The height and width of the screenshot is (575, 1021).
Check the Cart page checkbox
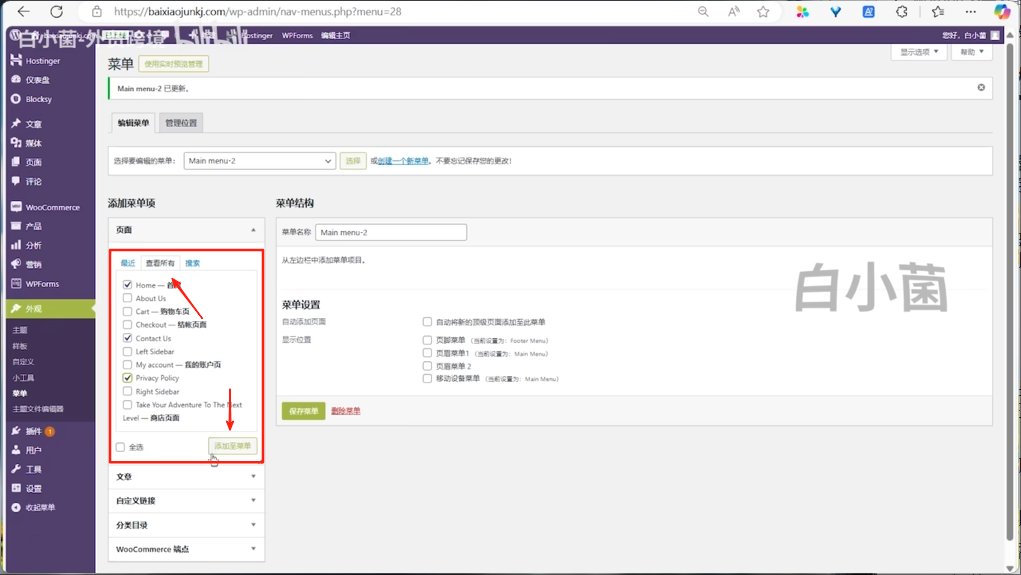coord(128,311)
